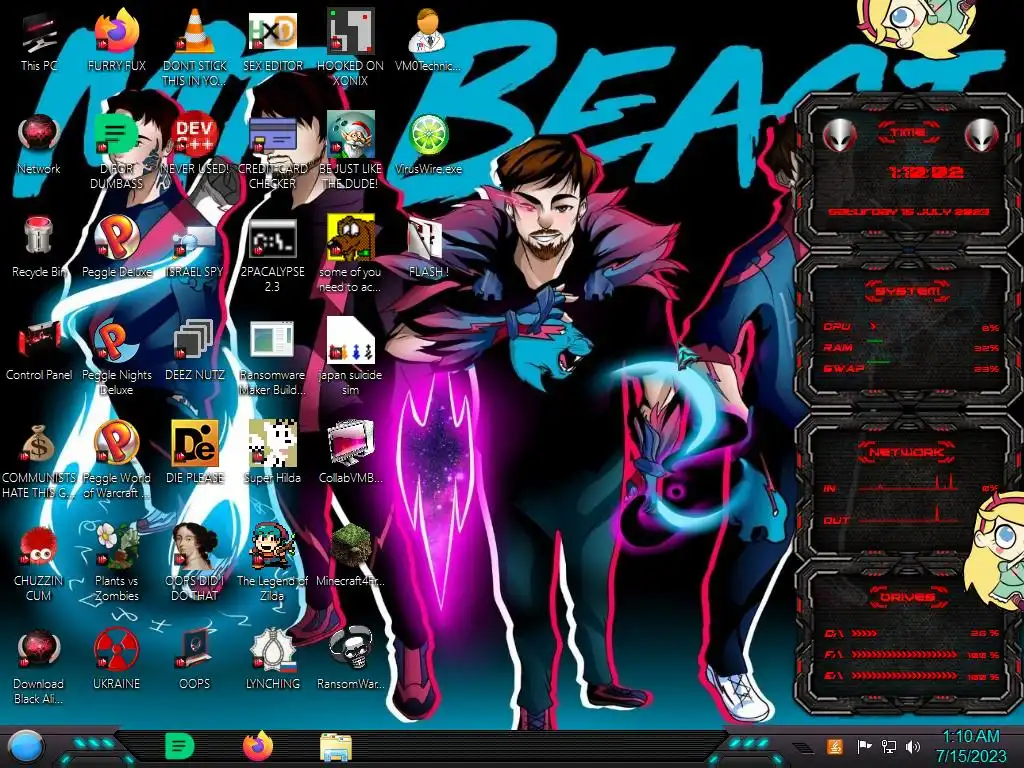Click the SWAP usage row in widget
The image size is (1024, 768).
pyautogui.click(x=912, y=368)
